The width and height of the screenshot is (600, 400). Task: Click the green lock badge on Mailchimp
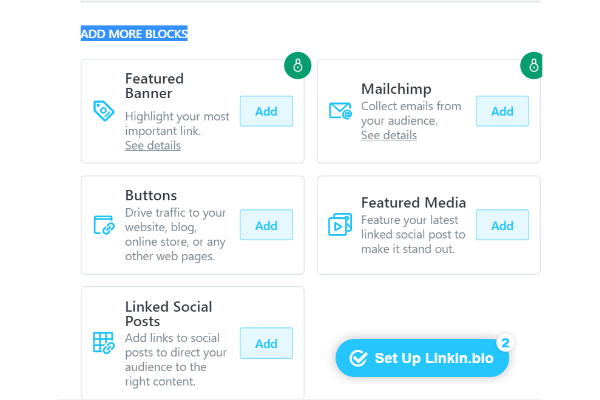click(x=532, y=66)
